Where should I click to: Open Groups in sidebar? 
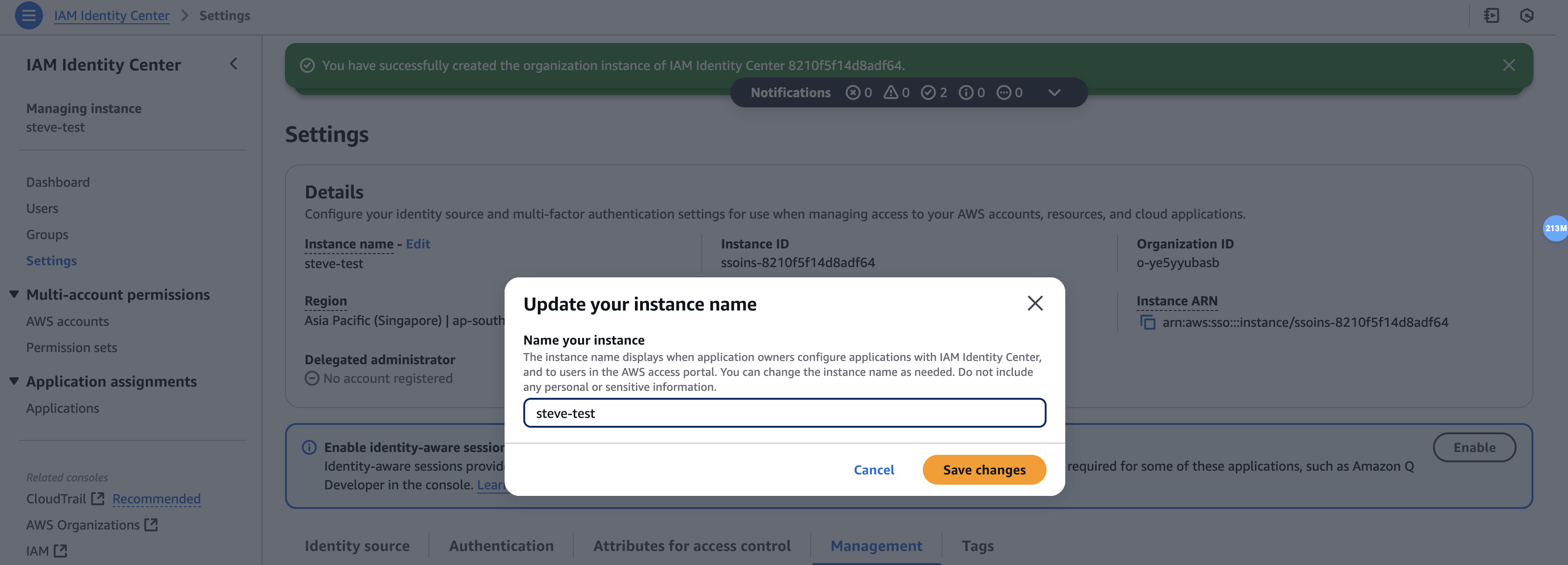point(47,235)
